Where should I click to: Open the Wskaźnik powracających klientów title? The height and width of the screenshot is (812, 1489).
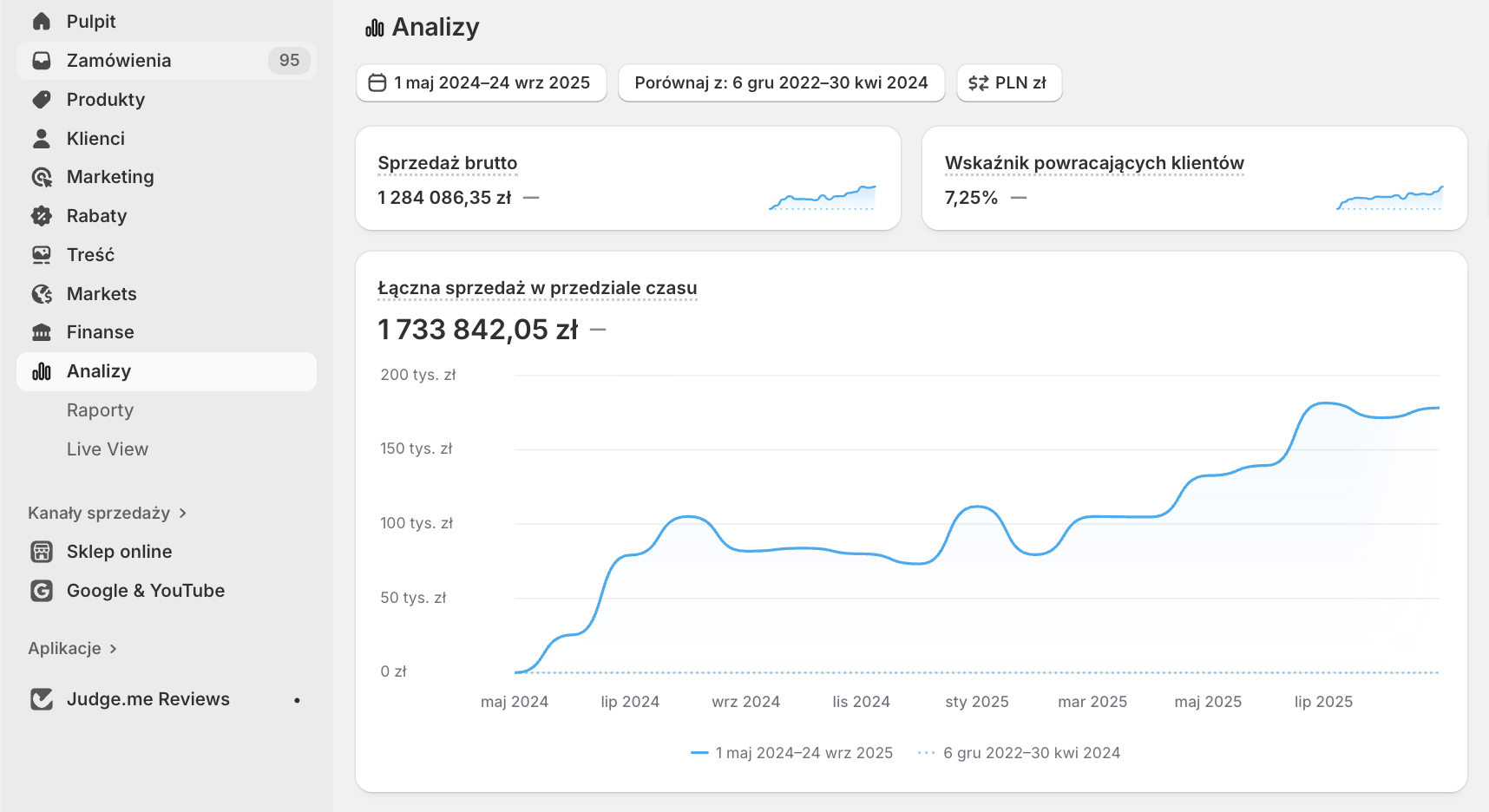1094,163
